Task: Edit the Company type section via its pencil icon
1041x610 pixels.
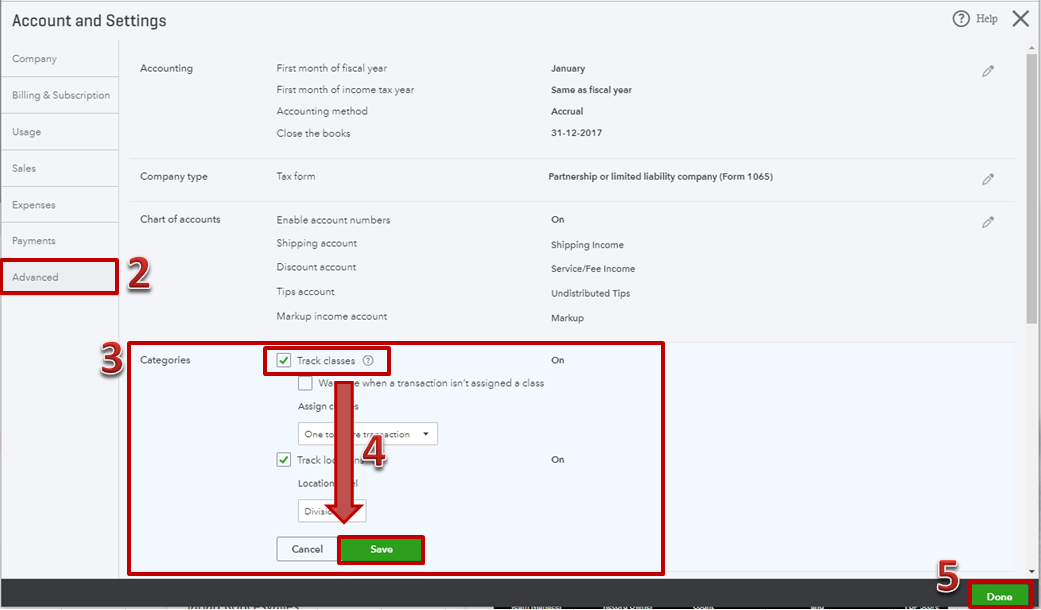Action: [x=988, y=178]
